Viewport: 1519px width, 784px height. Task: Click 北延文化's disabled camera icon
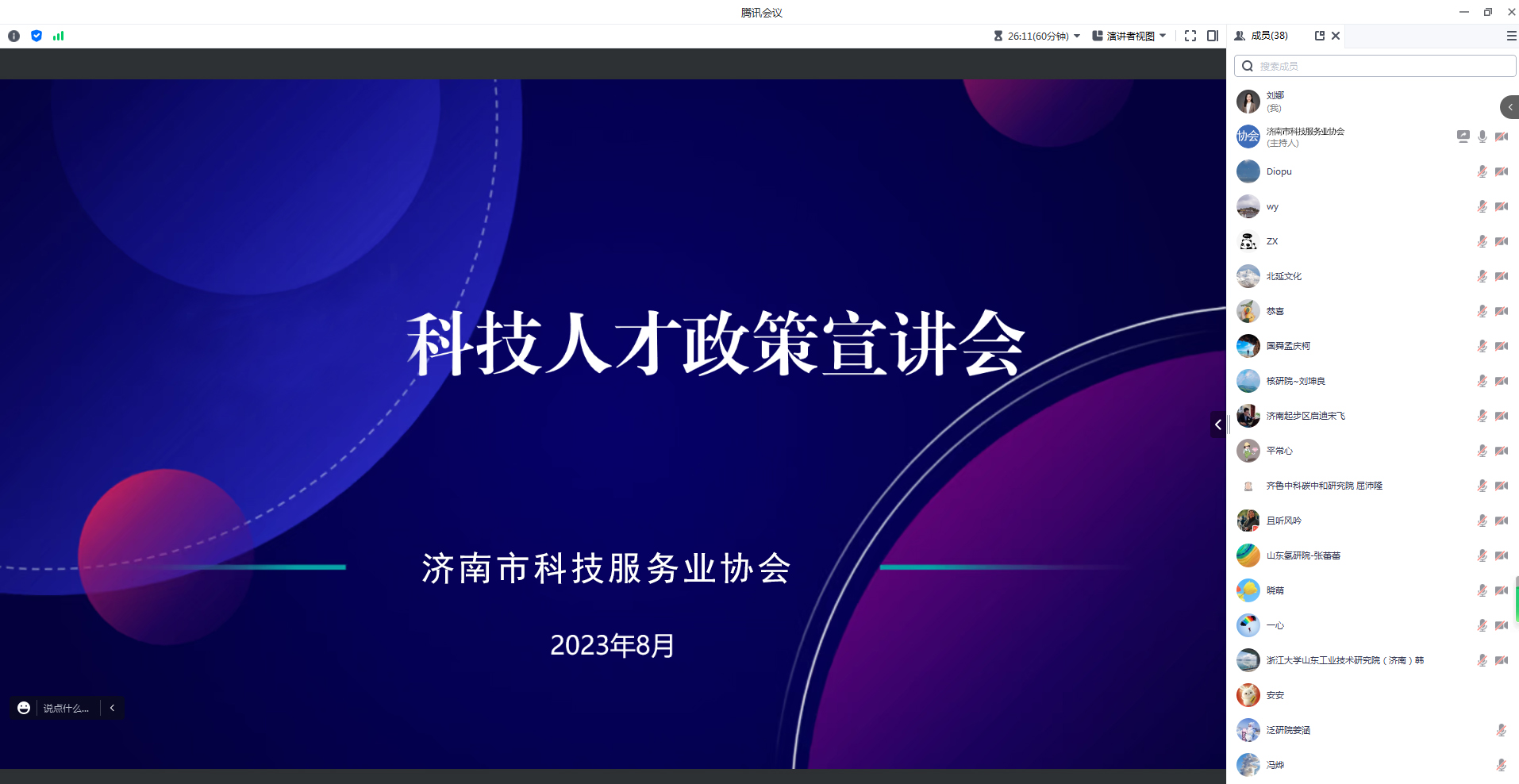pos(1502,276)
